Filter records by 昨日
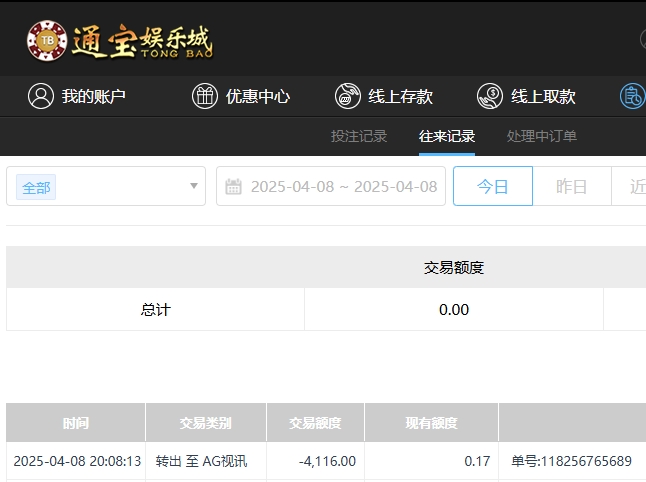646x482 pixels. click(x=571, y=186)
